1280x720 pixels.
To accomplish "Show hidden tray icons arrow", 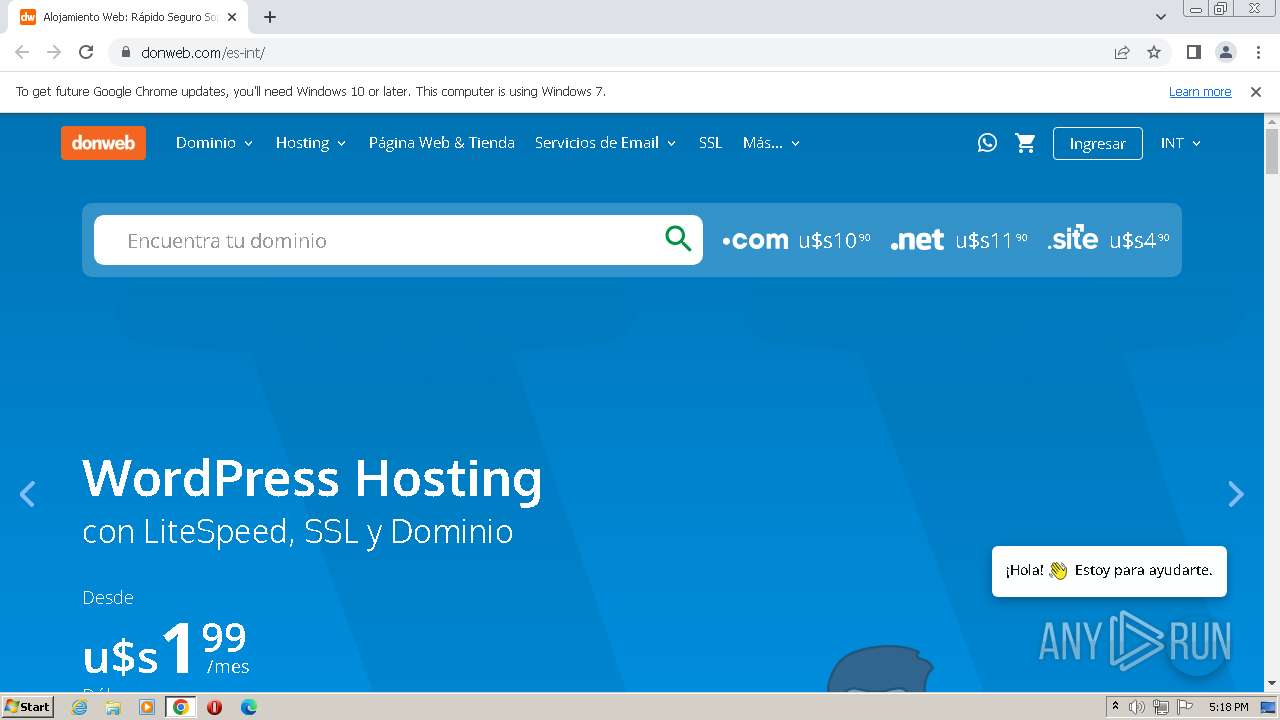I will click(x=1115, y=706).
